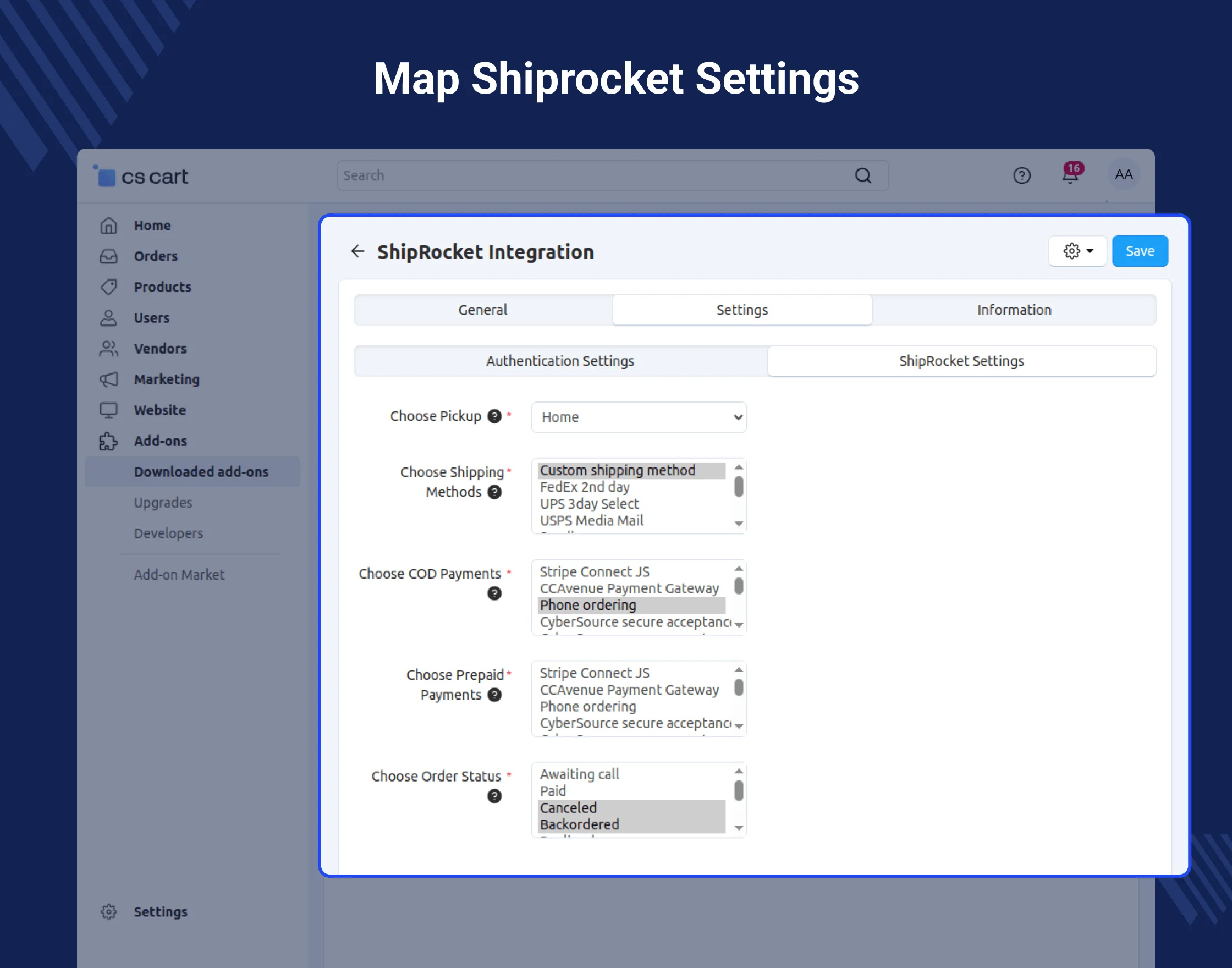Show help tooltip for Choose Order Status
The height and width of the screenshot is (968, 1232).
pyautogui.click(x=494, y=796)
